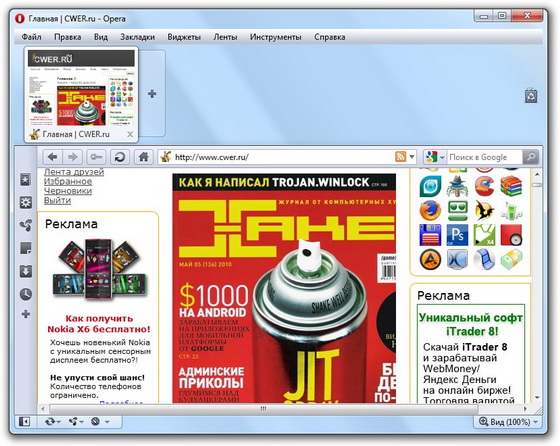
Task: Click the Back navigation arrow
Action: [53, 157]
